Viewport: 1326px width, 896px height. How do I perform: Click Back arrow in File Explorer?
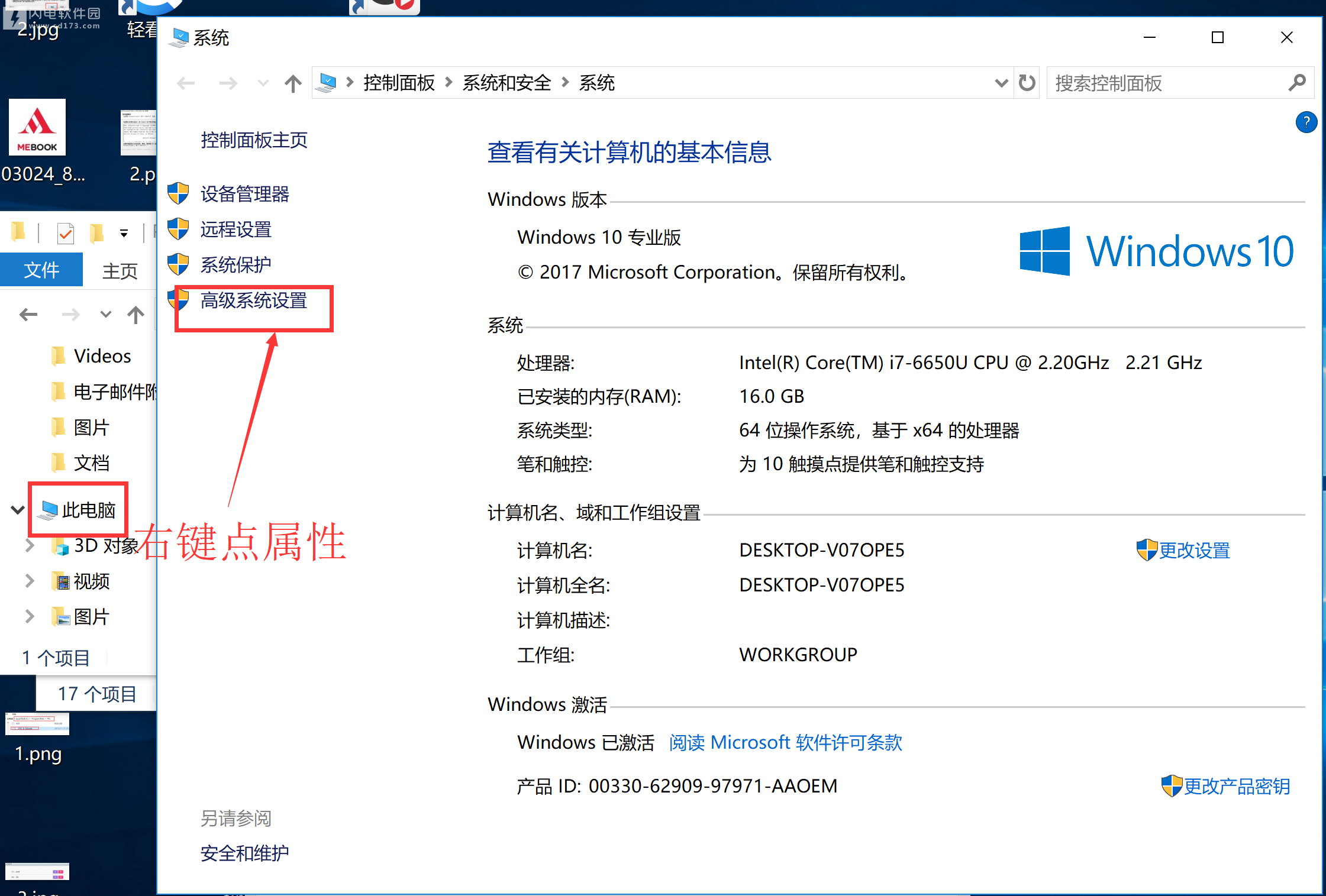tap(28, 314)
